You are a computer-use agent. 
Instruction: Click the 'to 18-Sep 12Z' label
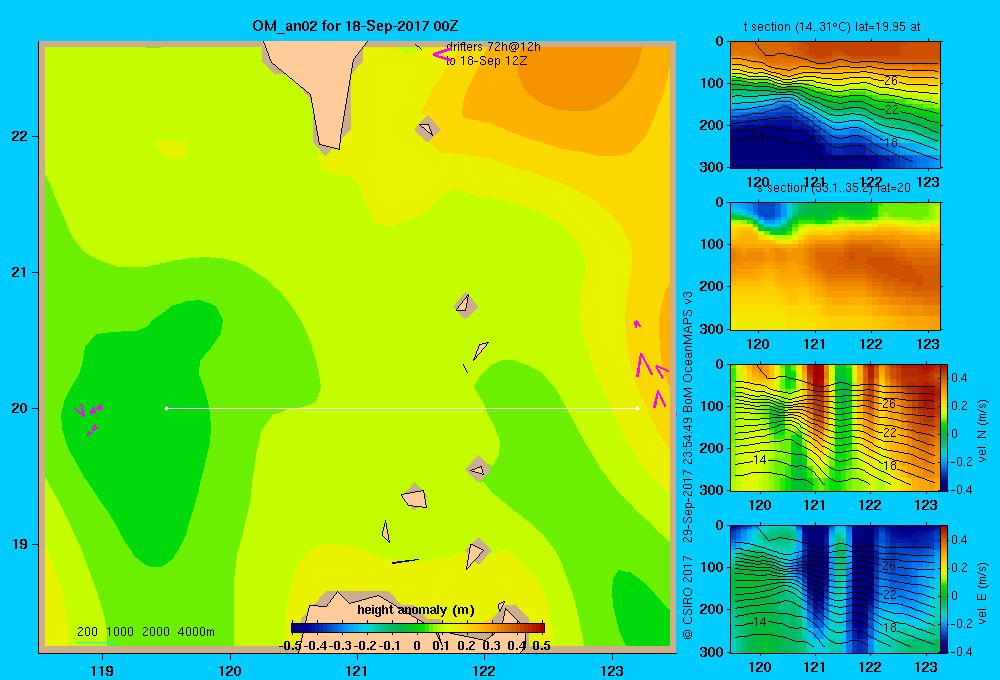487,61
